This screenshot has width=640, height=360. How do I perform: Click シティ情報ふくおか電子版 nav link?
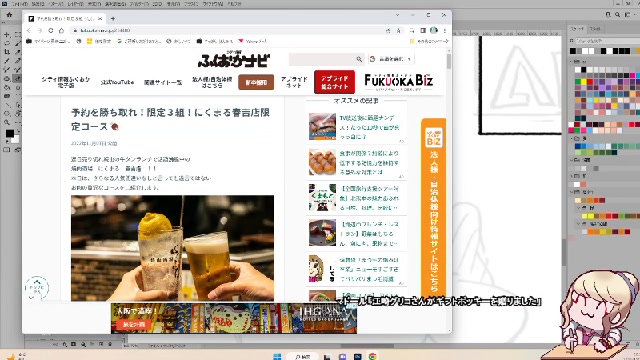click(x=66, y=82)
